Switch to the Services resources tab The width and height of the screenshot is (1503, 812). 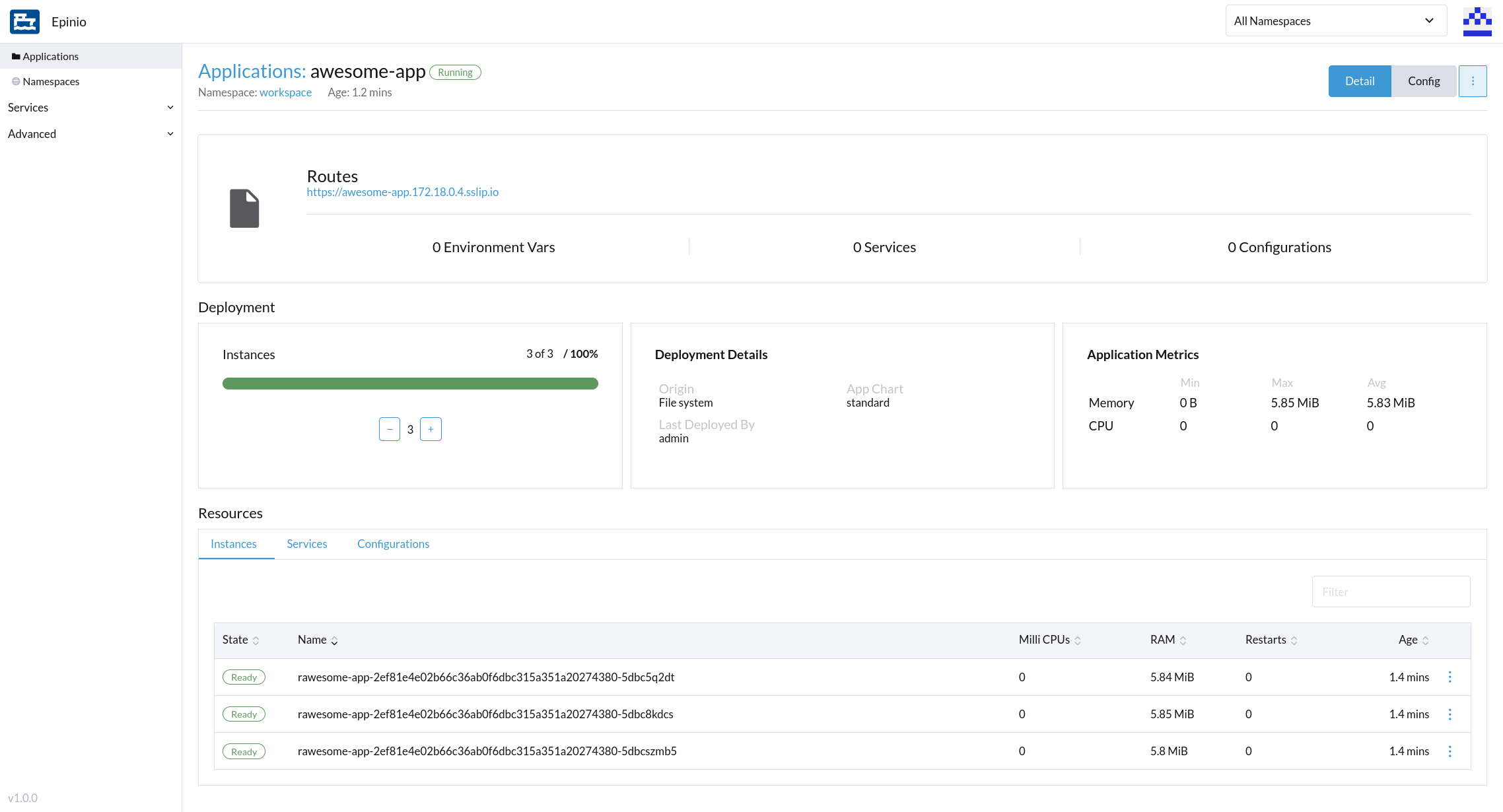click(x=306, y=544)
